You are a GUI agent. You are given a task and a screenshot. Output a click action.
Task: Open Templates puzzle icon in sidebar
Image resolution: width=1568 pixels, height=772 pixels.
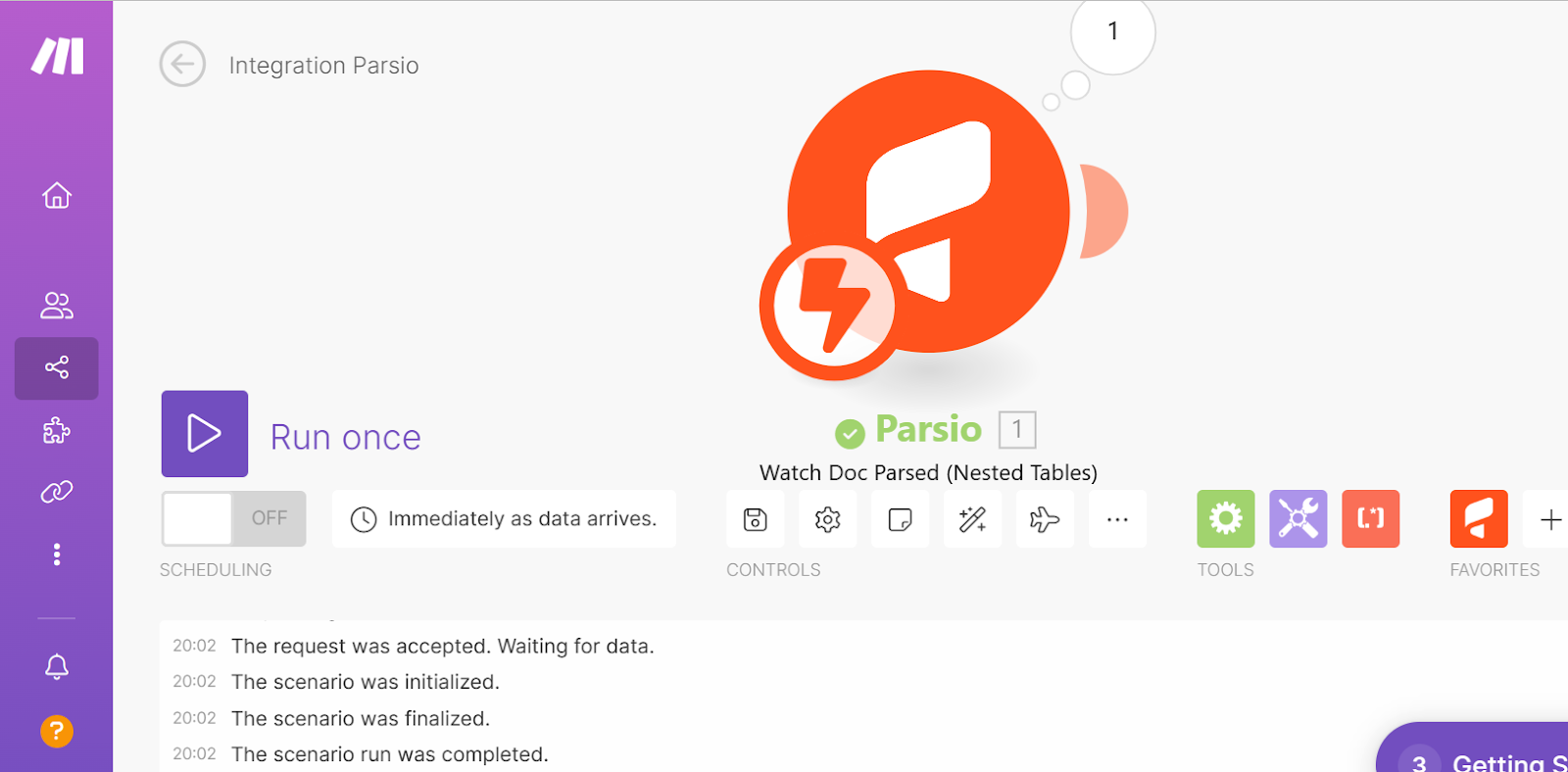[x=57, y=430]
